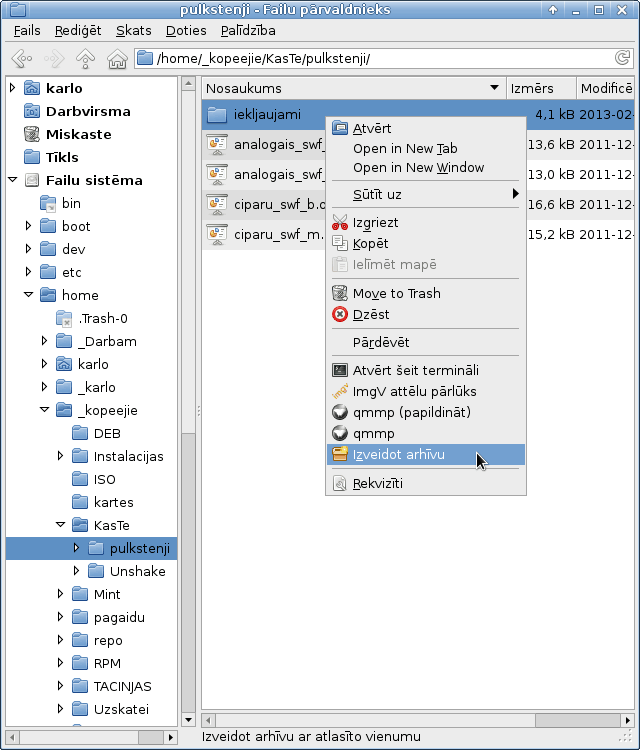
Task: Expand the Instalacijas folder node
Action: coord(60,456)
